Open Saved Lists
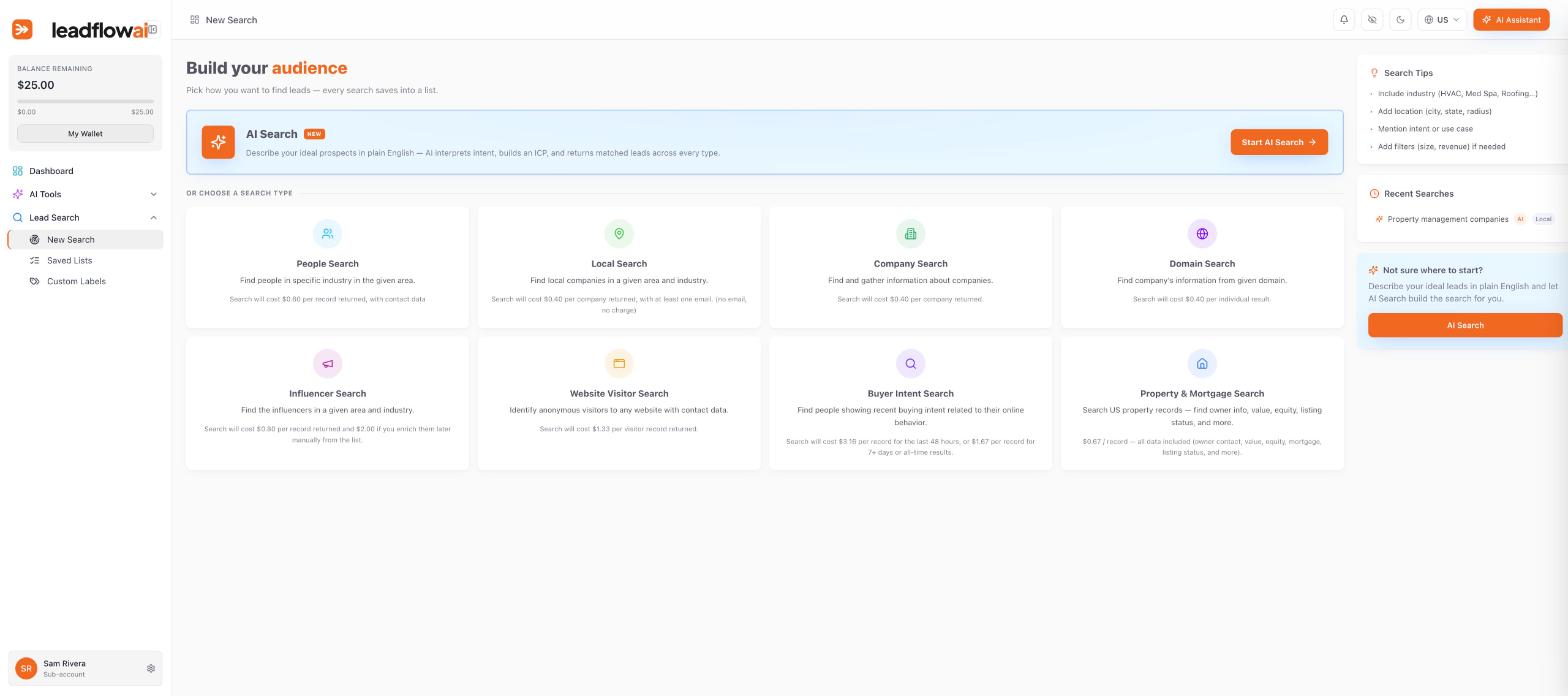This screenshot has width=1568, height=696. pyautogui.click(x=69, y=260)
